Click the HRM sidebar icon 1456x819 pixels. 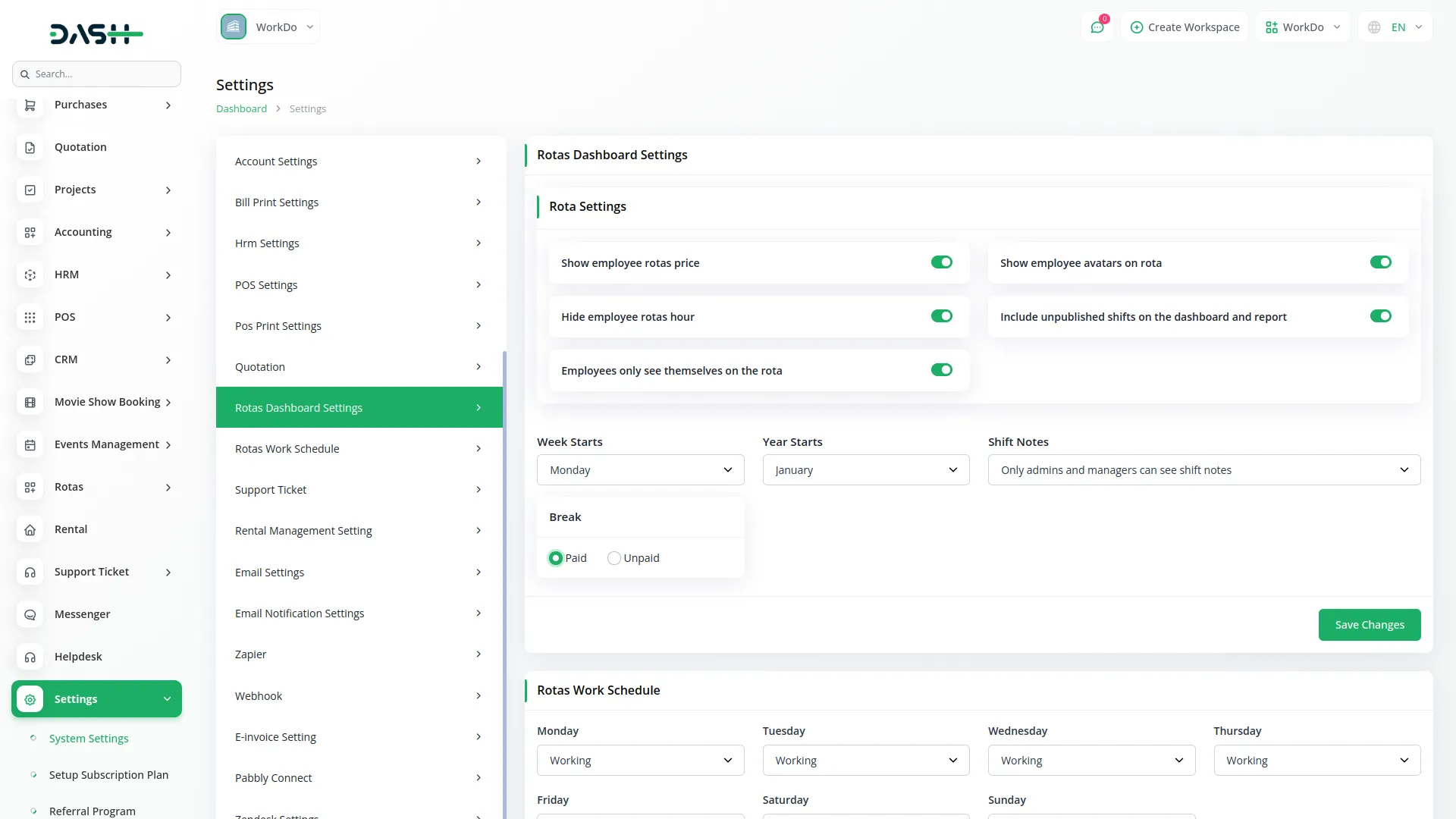point(30,275)
